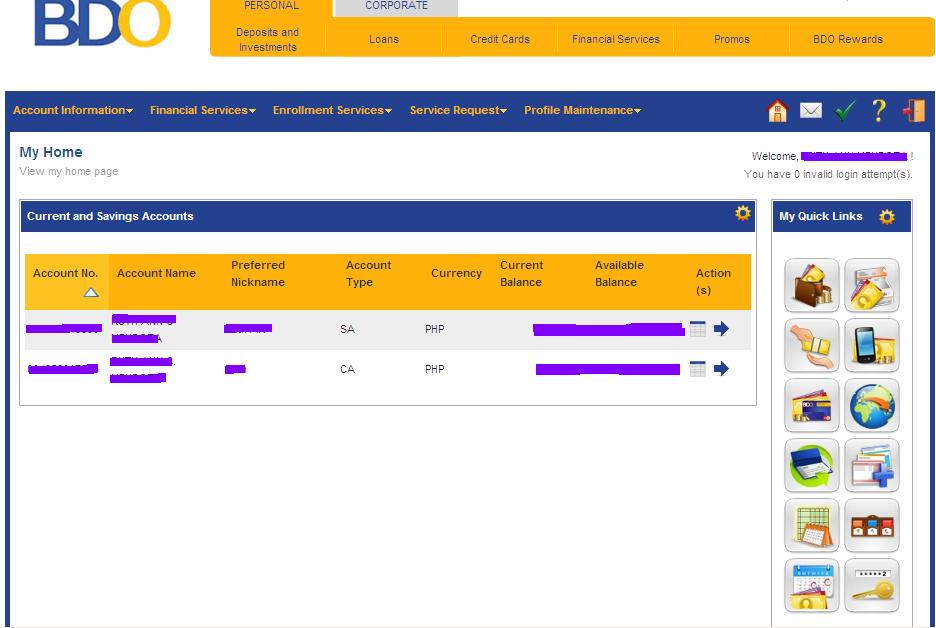Open the Promos menu item

point(732,39)
